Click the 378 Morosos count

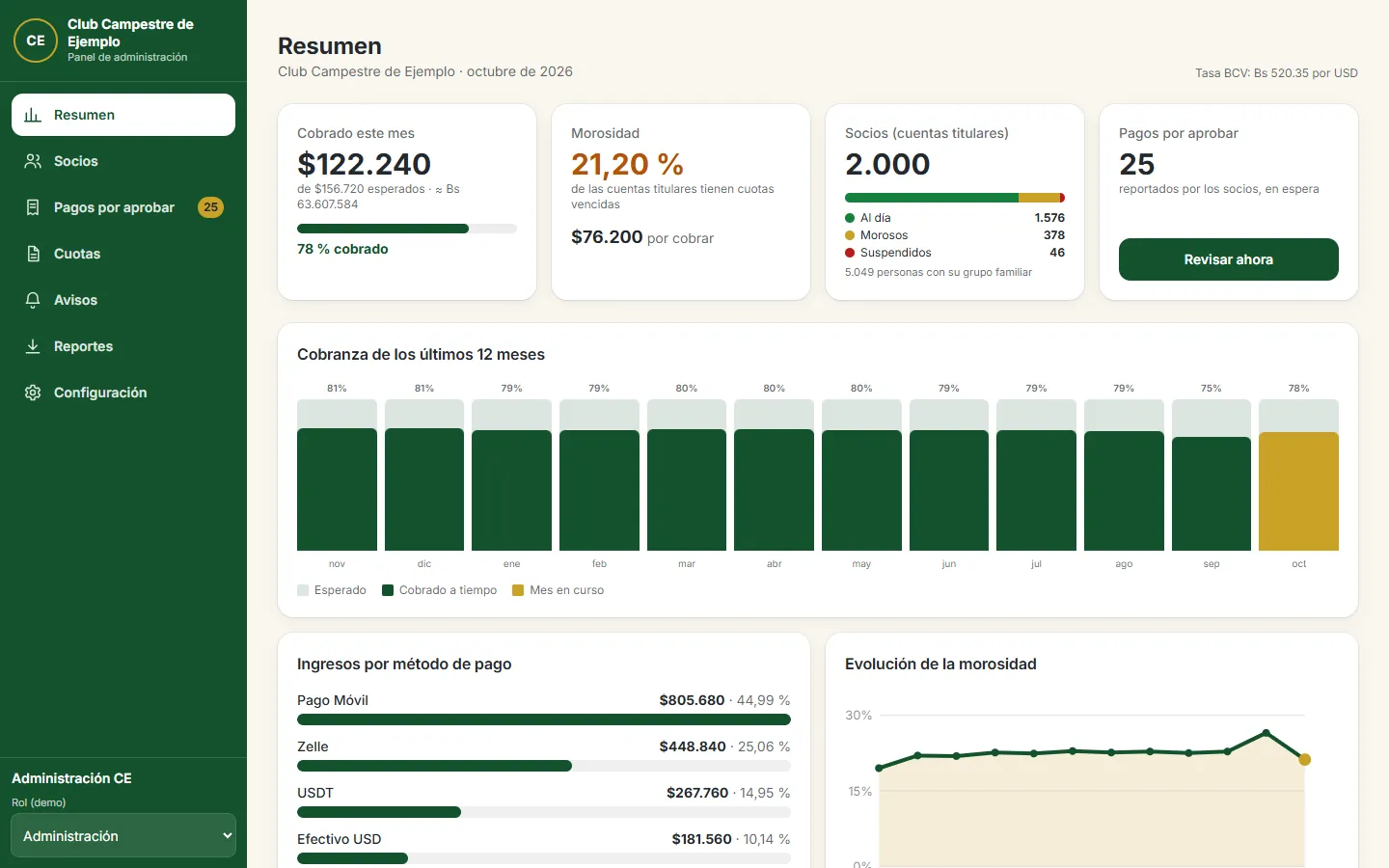(x=1054, y=235)
